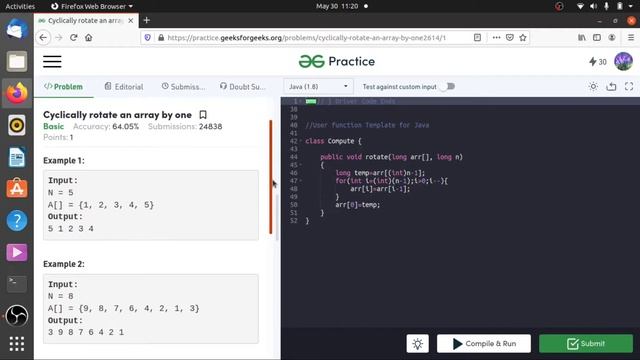
Task: Open the Submissions tab
Action: [x=183, y=87]
